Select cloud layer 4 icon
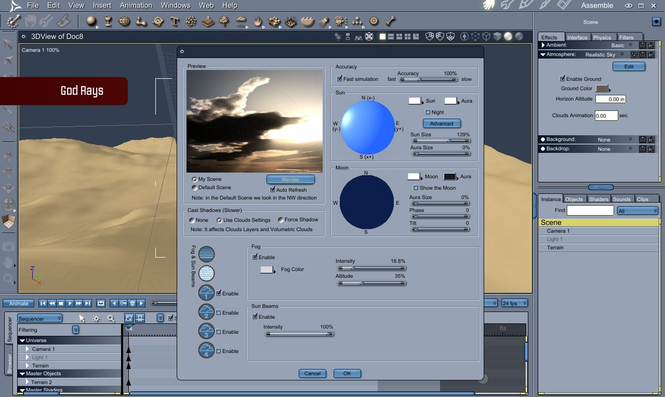The image size is (665, 397). [x=207, y=350]
